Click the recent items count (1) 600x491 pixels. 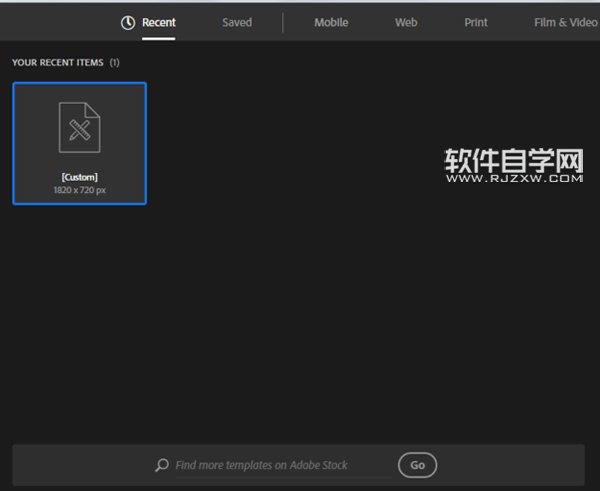click(114, 63)
